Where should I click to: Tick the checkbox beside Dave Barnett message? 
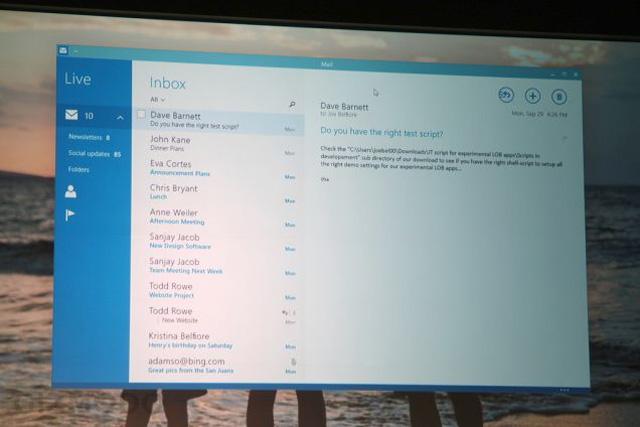pos(141,115)
